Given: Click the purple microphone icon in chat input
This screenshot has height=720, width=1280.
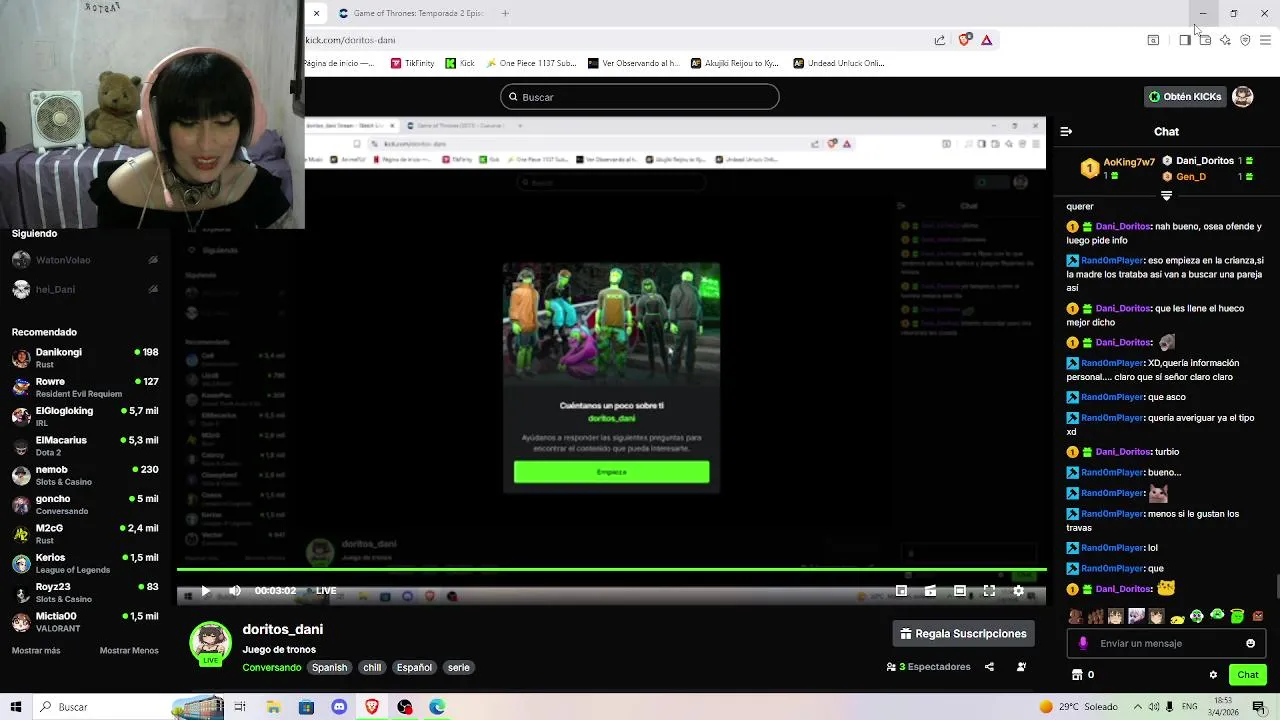Looking at the screenshot, I should pyautogui.click(x=1083, y=644).
